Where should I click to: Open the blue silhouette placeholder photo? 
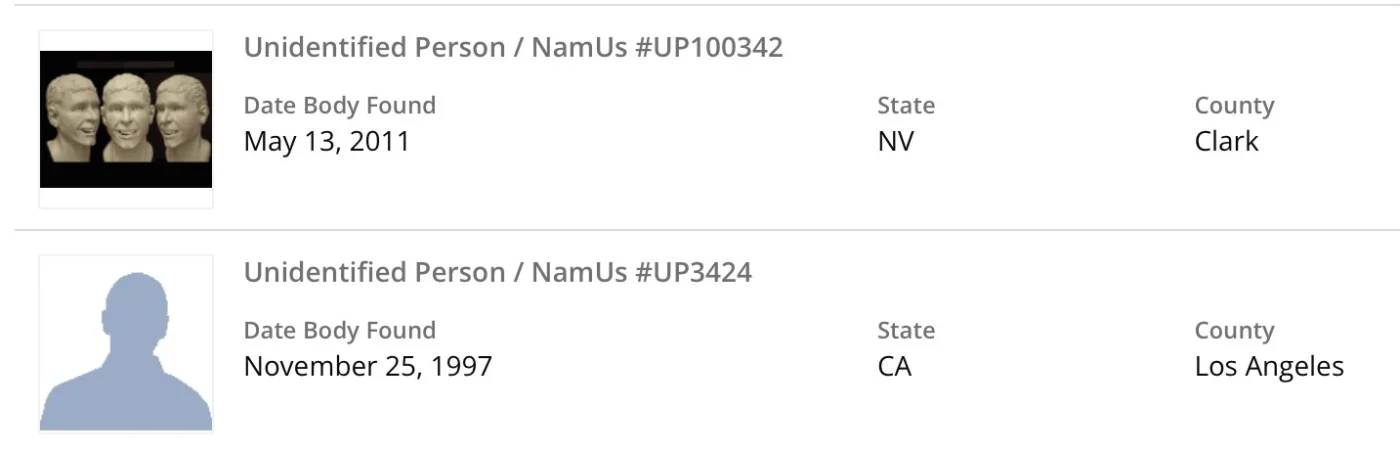[x=126, y=344]
